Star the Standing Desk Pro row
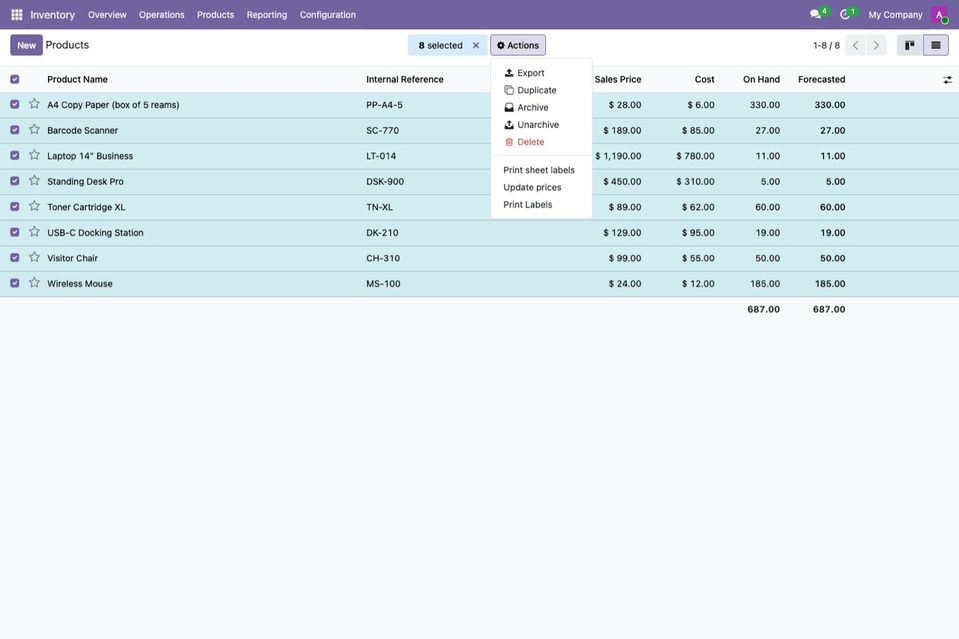Image resolution: width=959 pixels, height=639 pixels. [x=34, y=181]
